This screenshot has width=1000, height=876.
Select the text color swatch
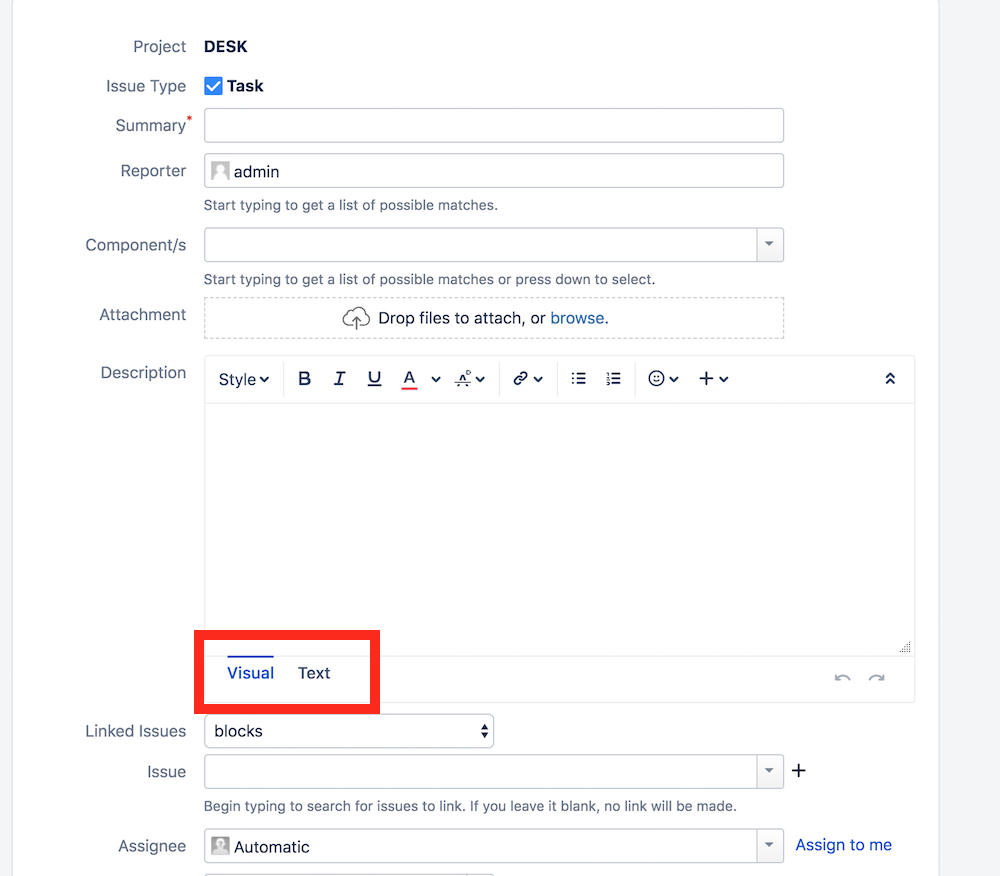pyautogui.click(x=408, y=378)
